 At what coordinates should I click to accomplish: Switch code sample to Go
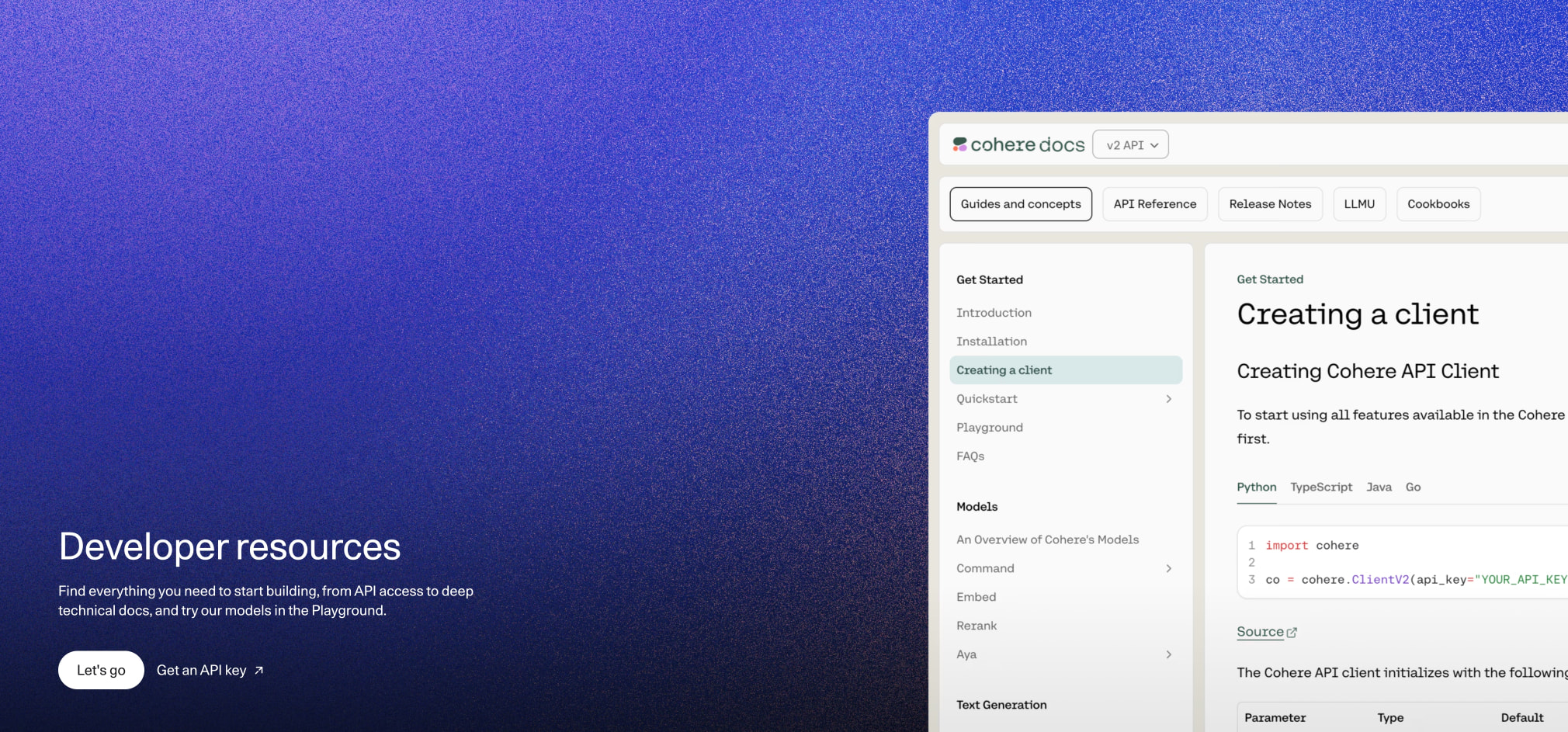coord(1413,487)
